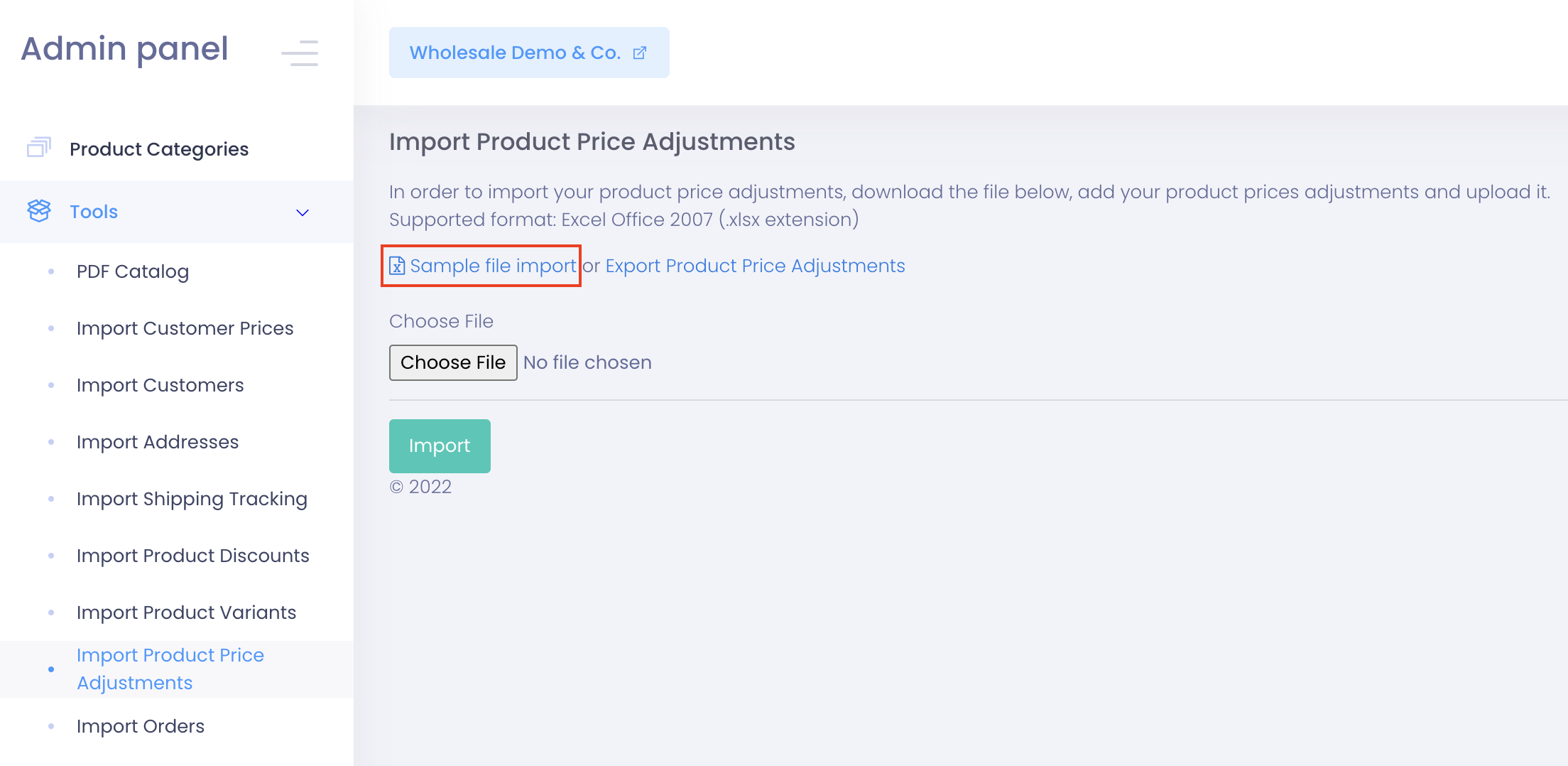
Task: Click Export Product Price Adjustments link
Action: coord(755,266)
